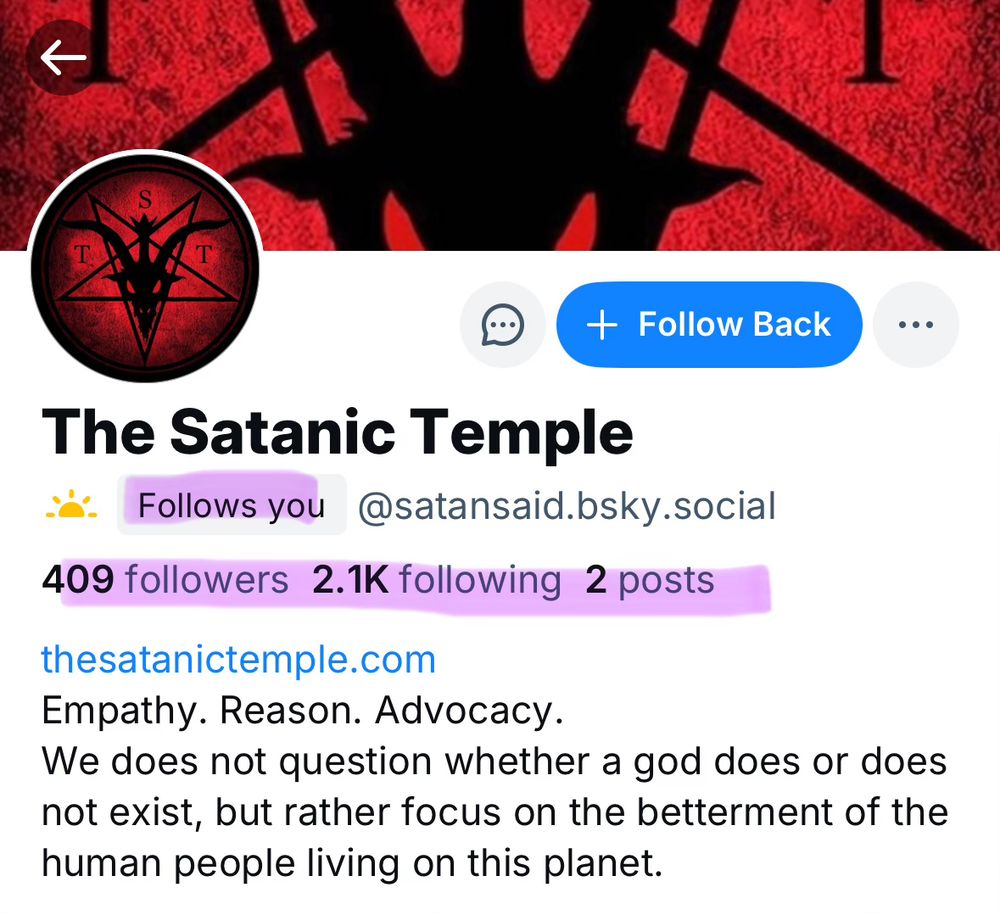Click the back arrow to return
Image resolution: width=1000 pixels, height=914 pixels.
60,57
